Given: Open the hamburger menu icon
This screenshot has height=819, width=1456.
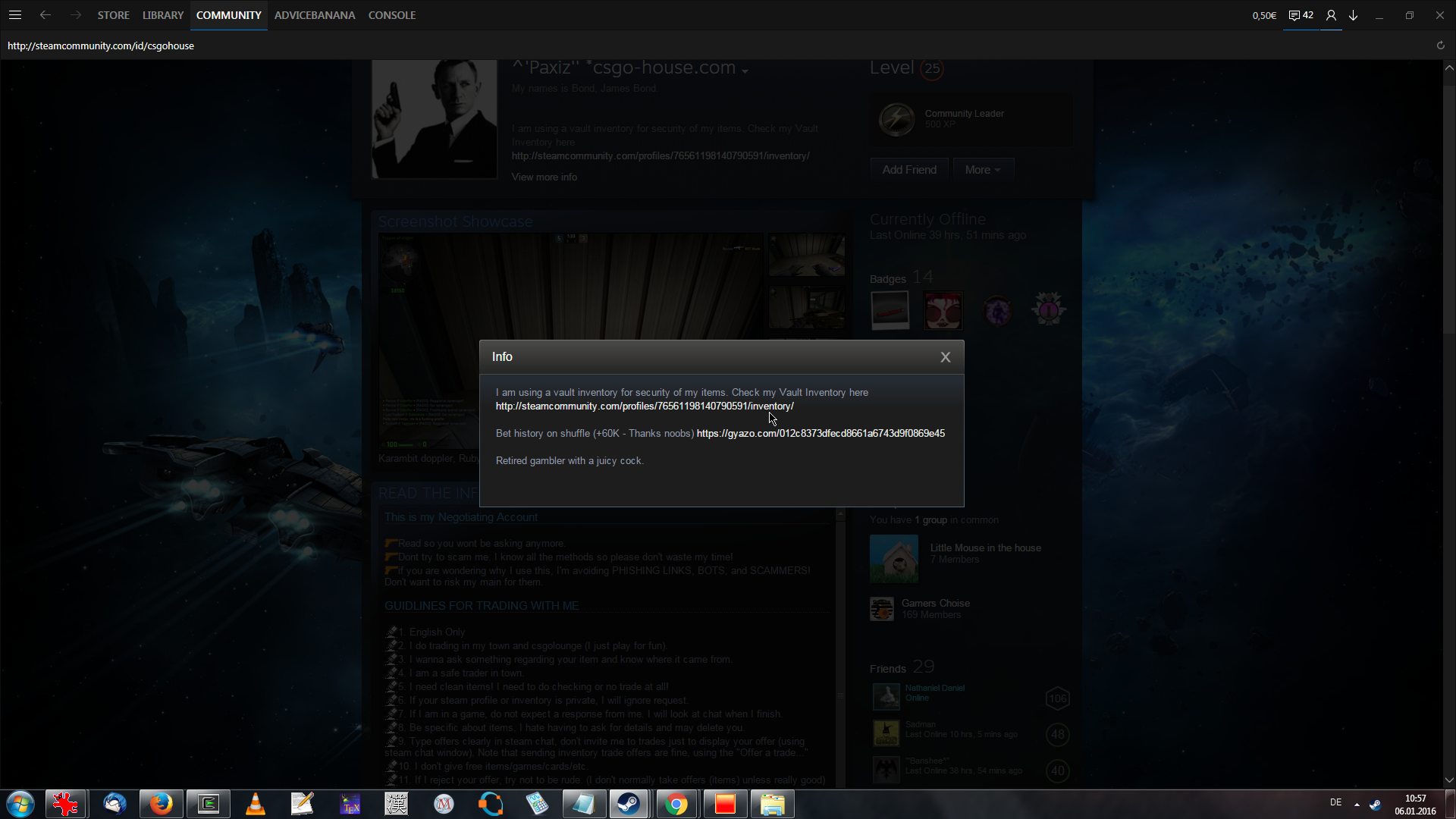Looking at the screenshot, I should click(14, 15).
